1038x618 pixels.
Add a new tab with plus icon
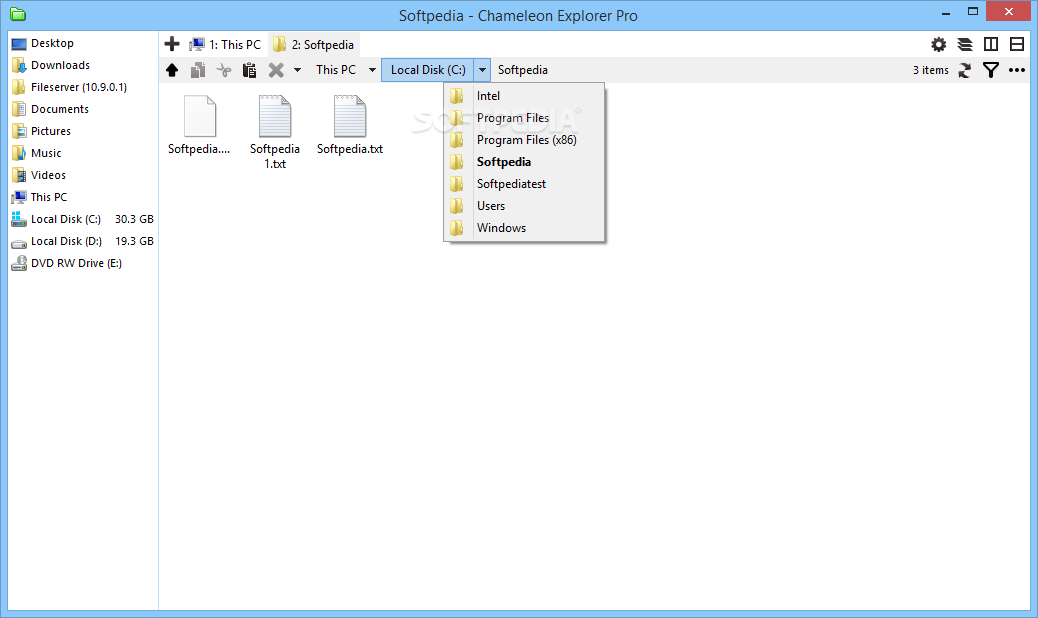(172, 44)
